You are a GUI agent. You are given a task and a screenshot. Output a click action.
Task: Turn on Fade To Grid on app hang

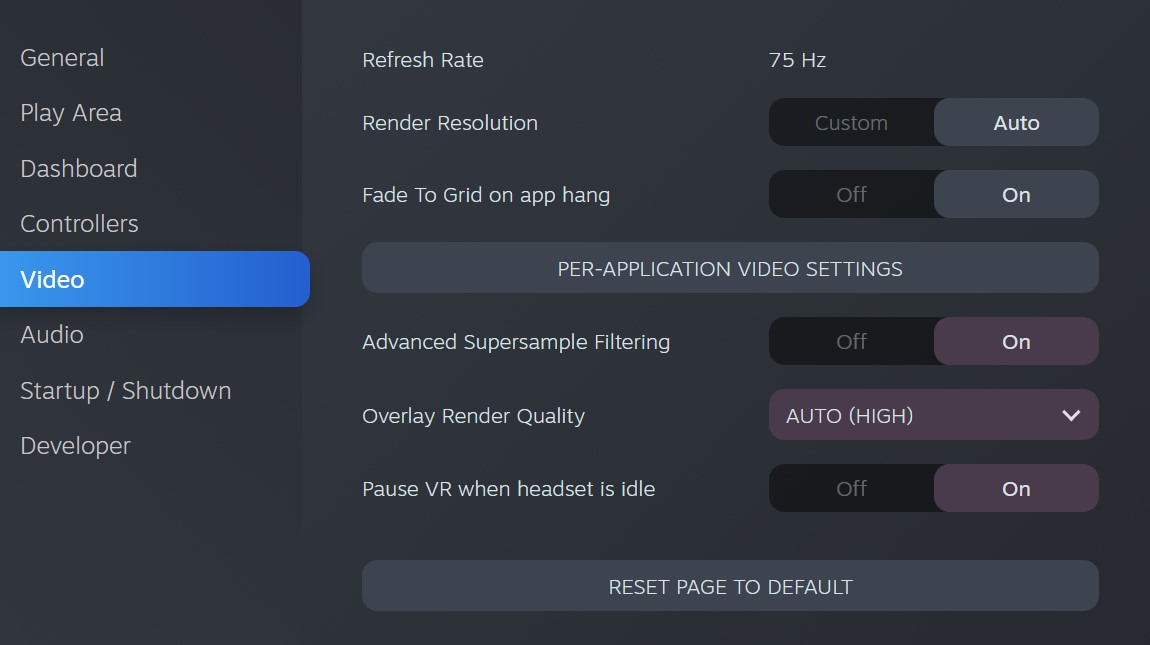point(1016,194)
